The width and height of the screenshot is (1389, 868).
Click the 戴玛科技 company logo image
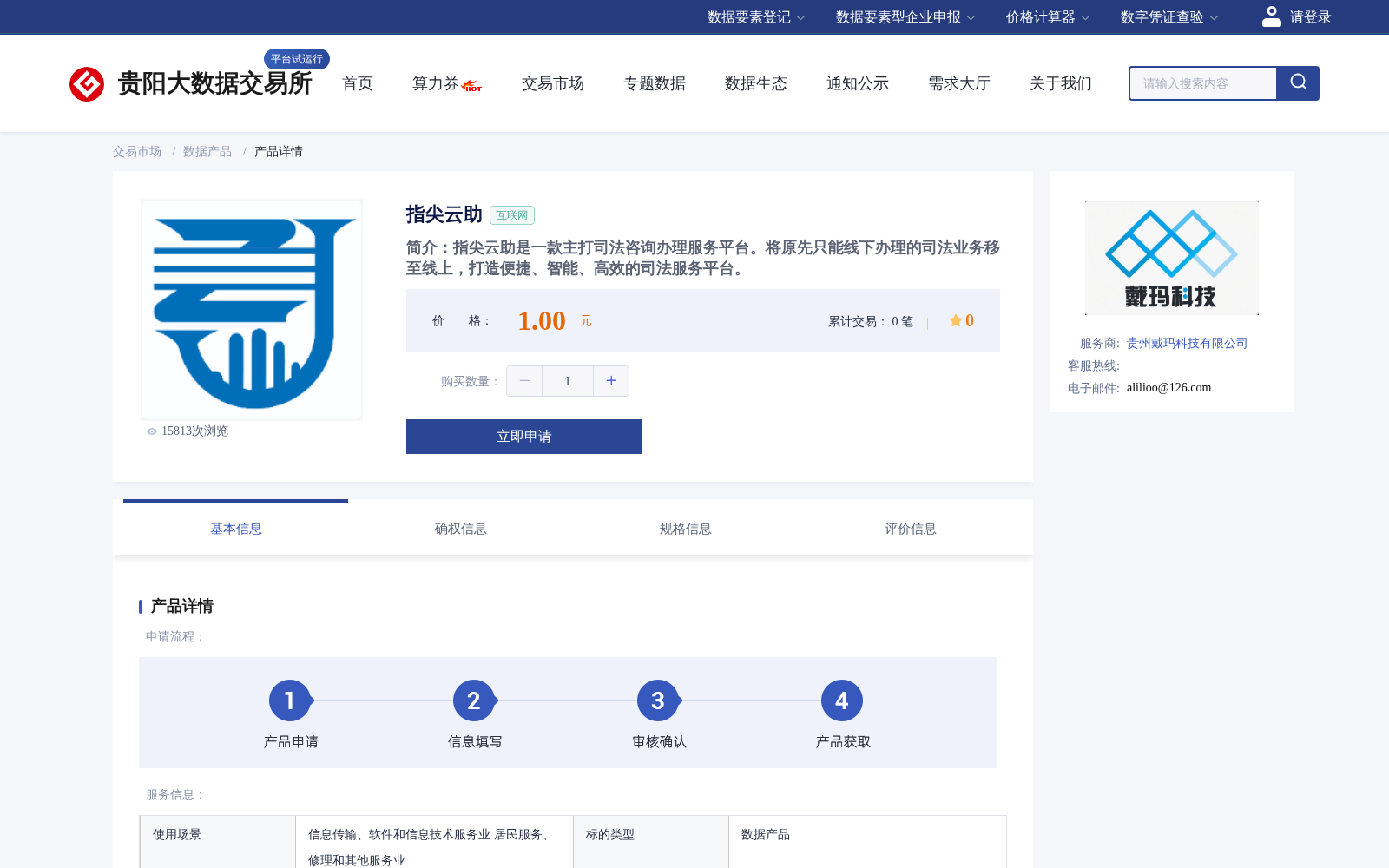tap(1172, 258)
